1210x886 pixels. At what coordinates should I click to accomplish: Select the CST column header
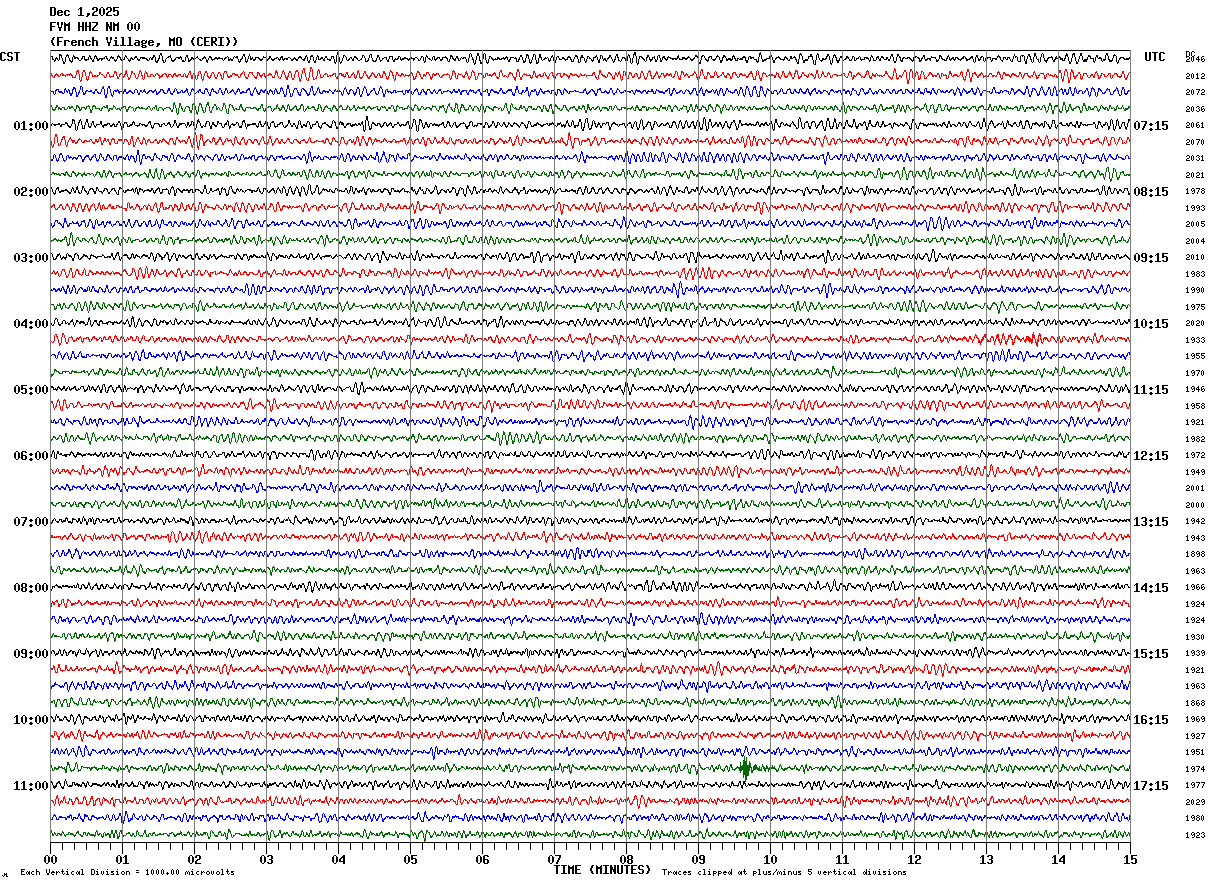click(10, 57)
